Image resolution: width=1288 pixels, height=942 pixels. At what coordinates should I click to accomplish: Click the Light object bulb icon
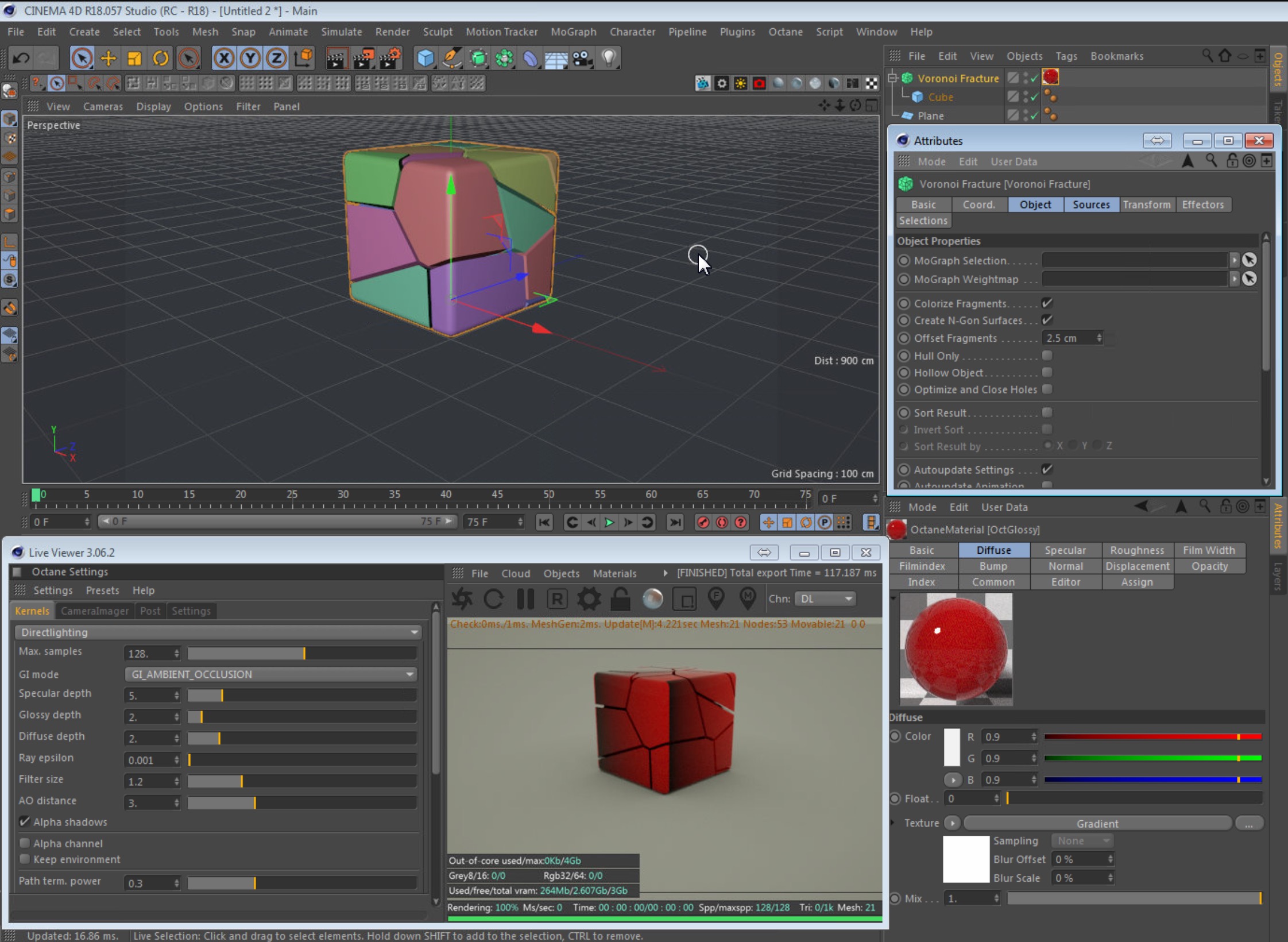tap(609, 59)
